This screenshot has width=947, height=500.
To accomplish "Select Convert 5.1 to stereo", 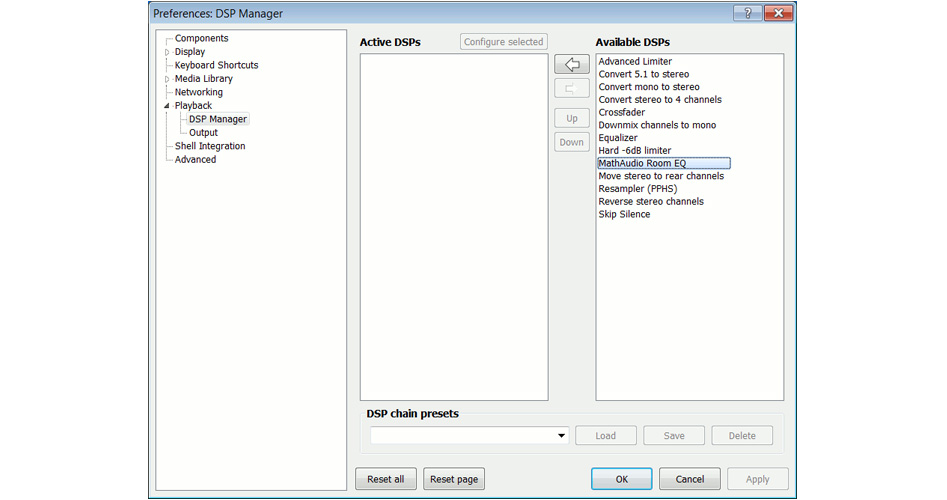I will (x=643, y=74).
